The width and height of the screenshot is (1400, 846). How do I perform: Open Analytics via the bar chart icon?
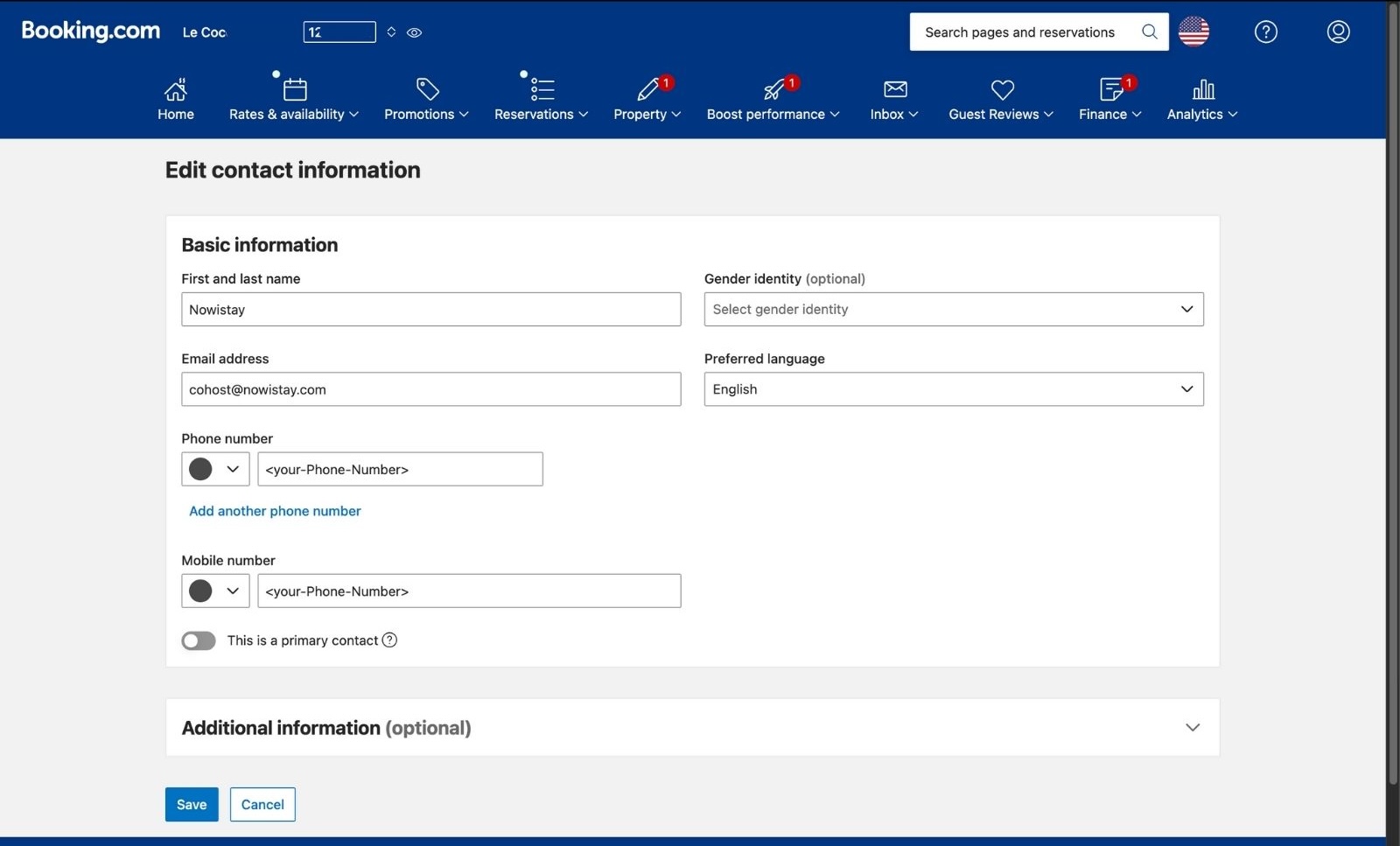click(1204, 89)
